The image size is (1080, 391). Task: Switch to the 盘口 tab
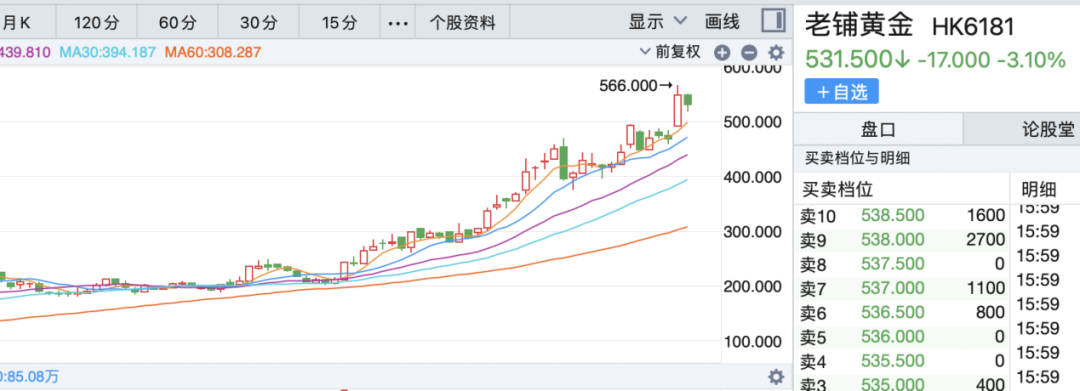878,129
